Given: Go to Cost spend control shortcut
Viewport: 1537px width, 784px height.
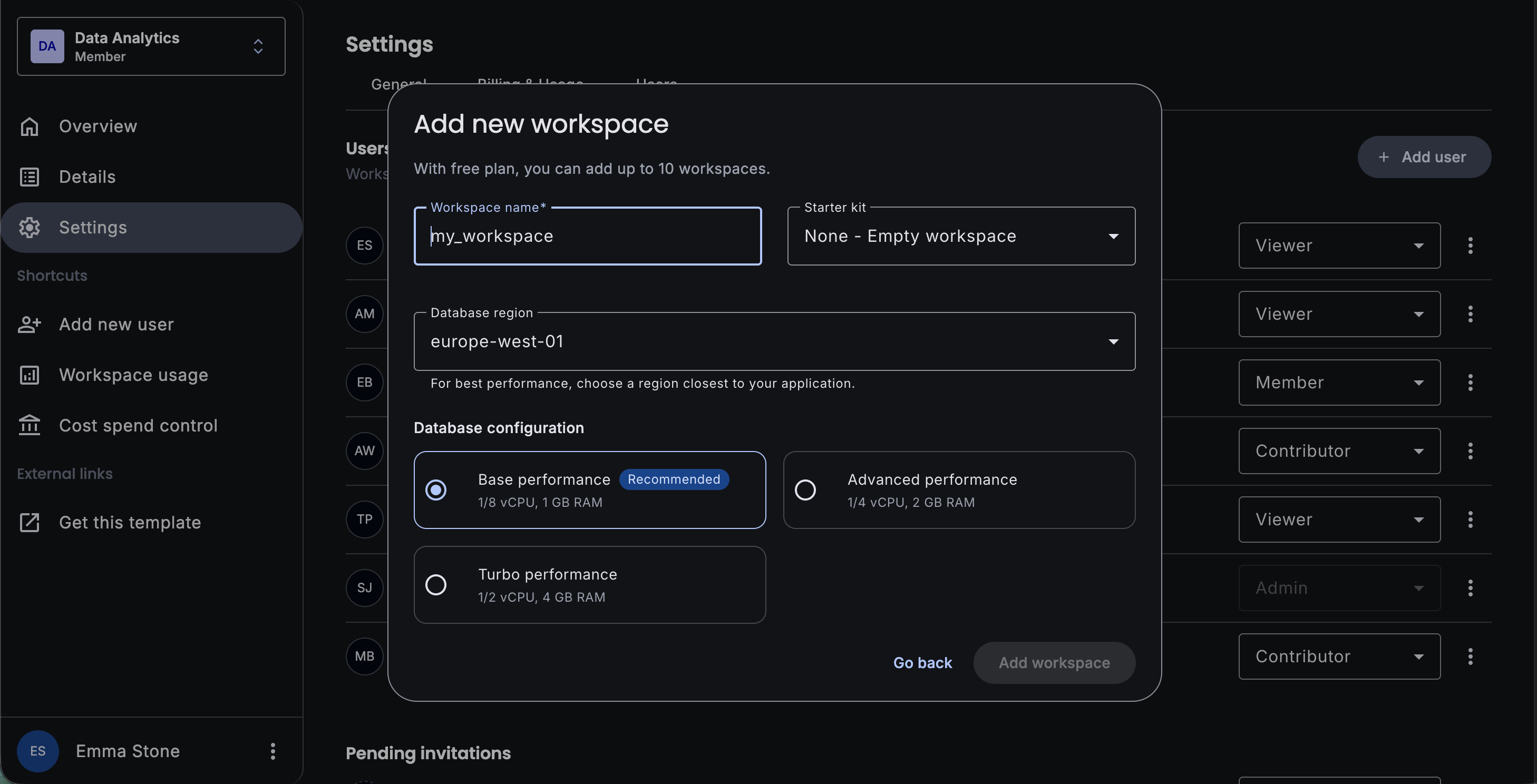Looking at the screenshot, I should tap(138, 426).
